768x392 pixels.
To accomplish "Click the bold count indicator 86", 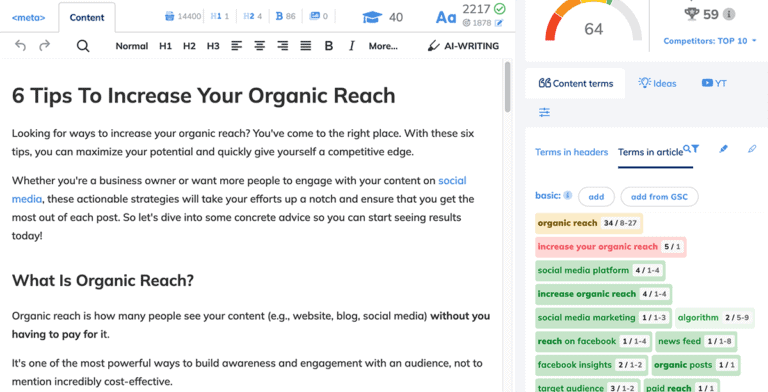I will click(x=285, y=16).
